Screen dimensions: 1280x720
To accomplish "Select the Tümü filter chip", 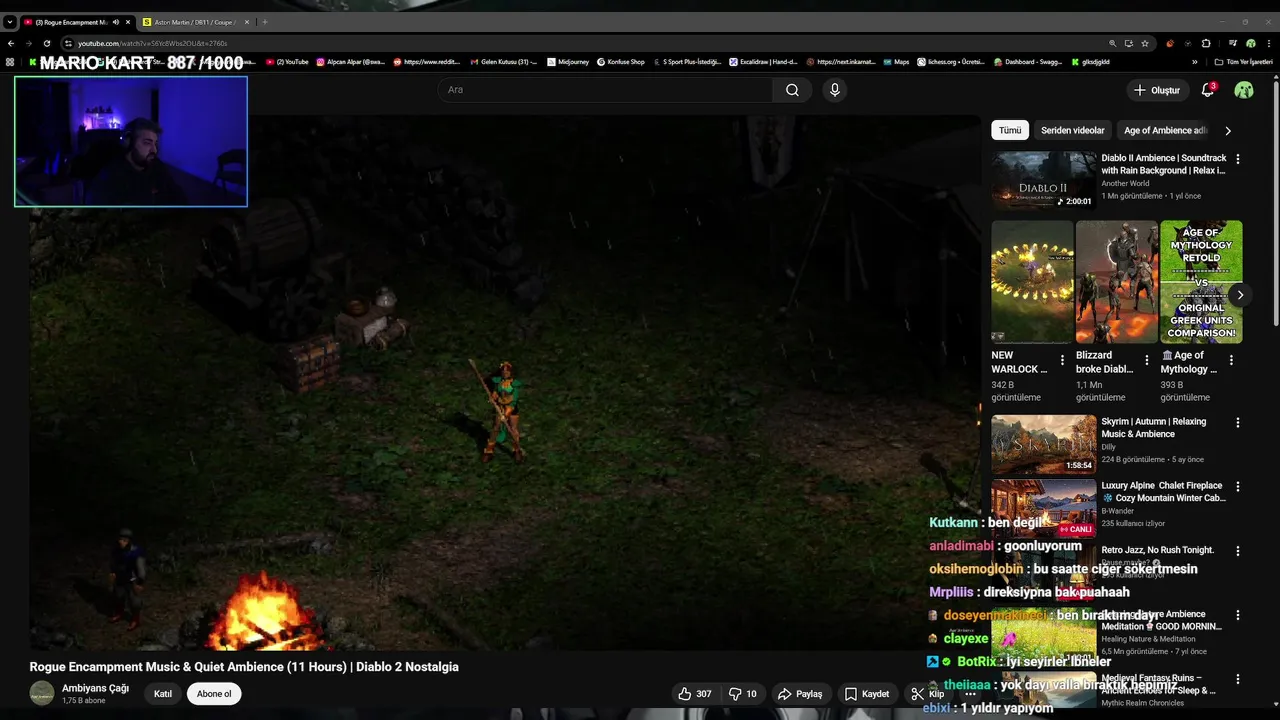I will 1010,130.
